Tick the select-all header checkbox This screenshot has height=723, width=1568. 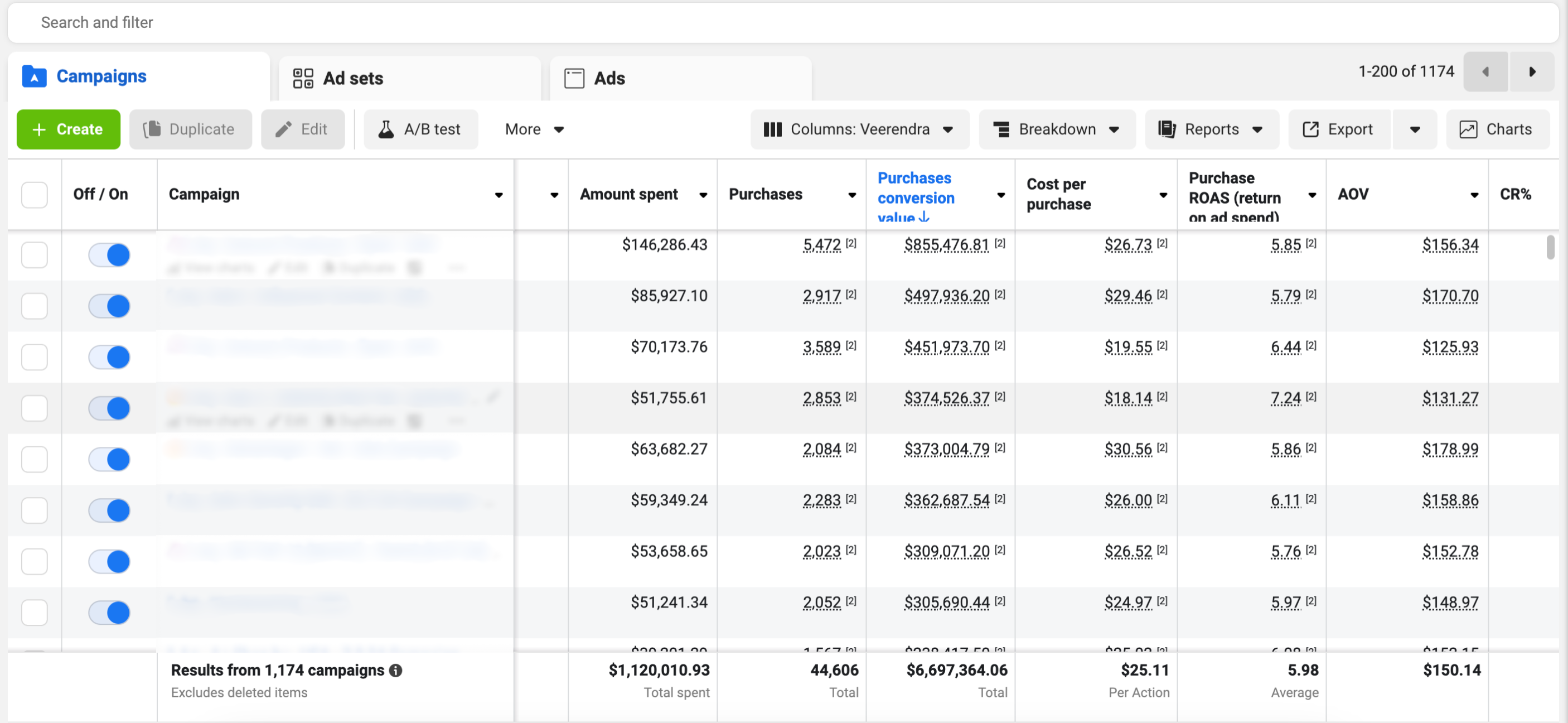pyautogui.click(x=34, y=195)
